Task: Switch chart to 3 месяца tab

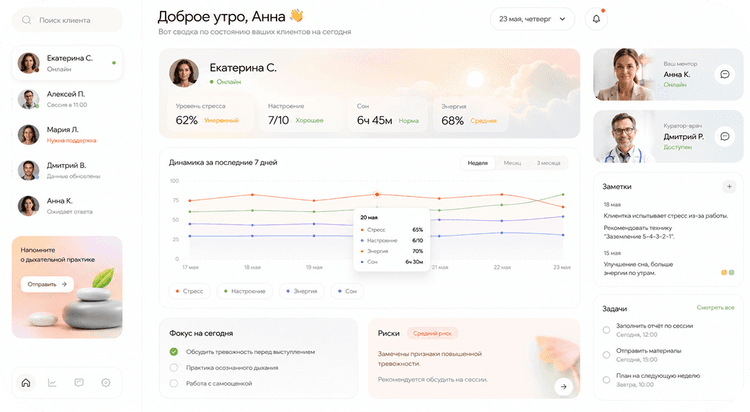Action: click(548, 163)
